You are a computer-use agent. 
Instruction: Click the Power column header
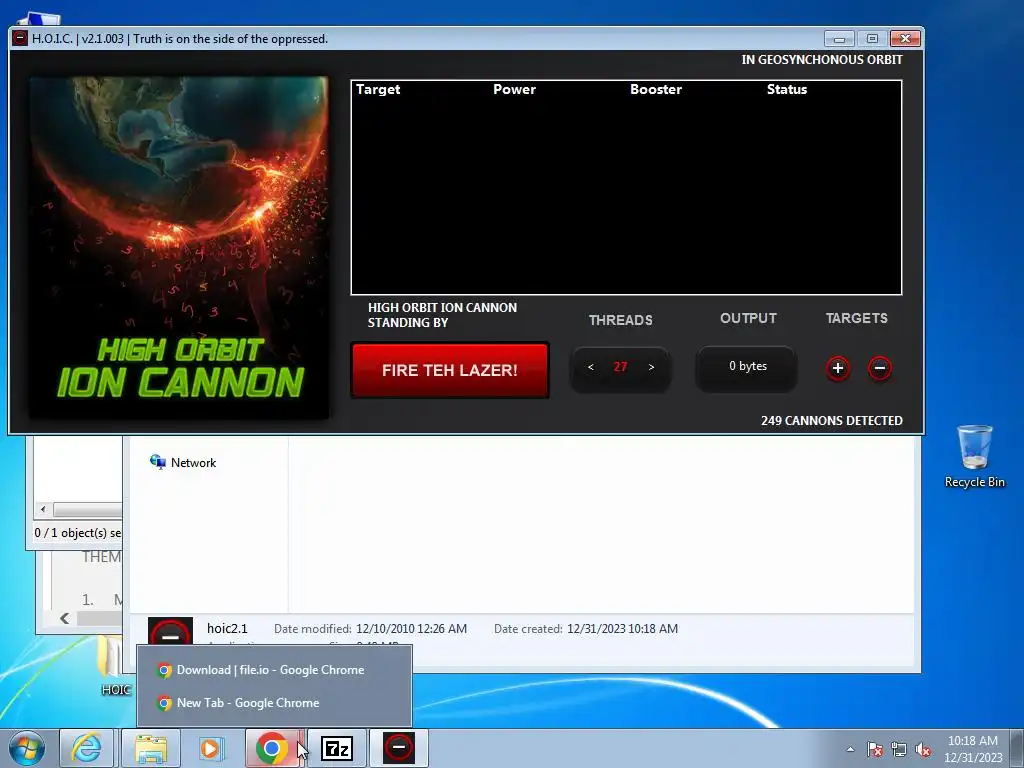[514, 89]
